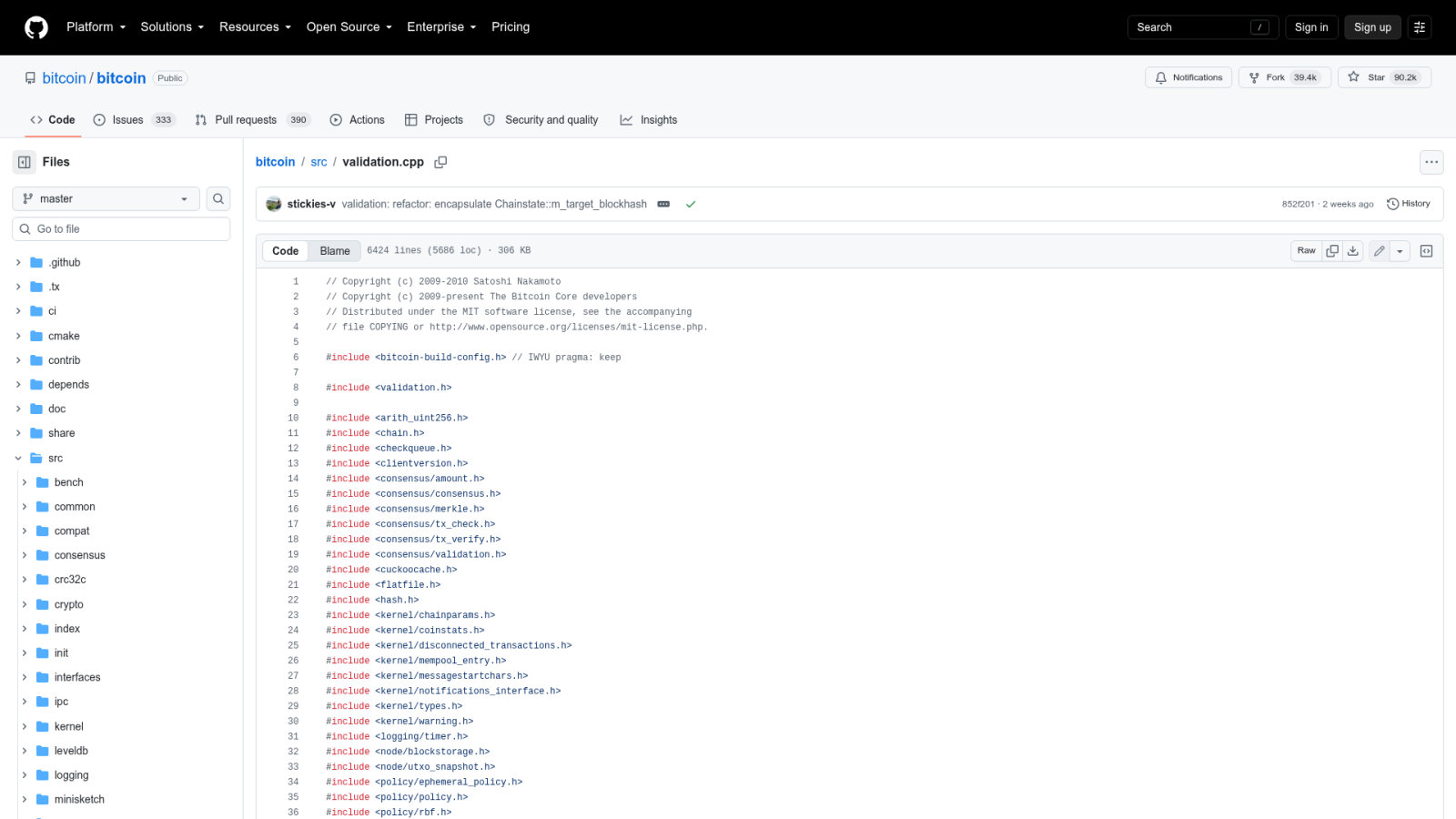Switch to Blame view toggle
The height and width of the screenshot is (819, 1456).
pyautogui.click(x=335, y=251)
